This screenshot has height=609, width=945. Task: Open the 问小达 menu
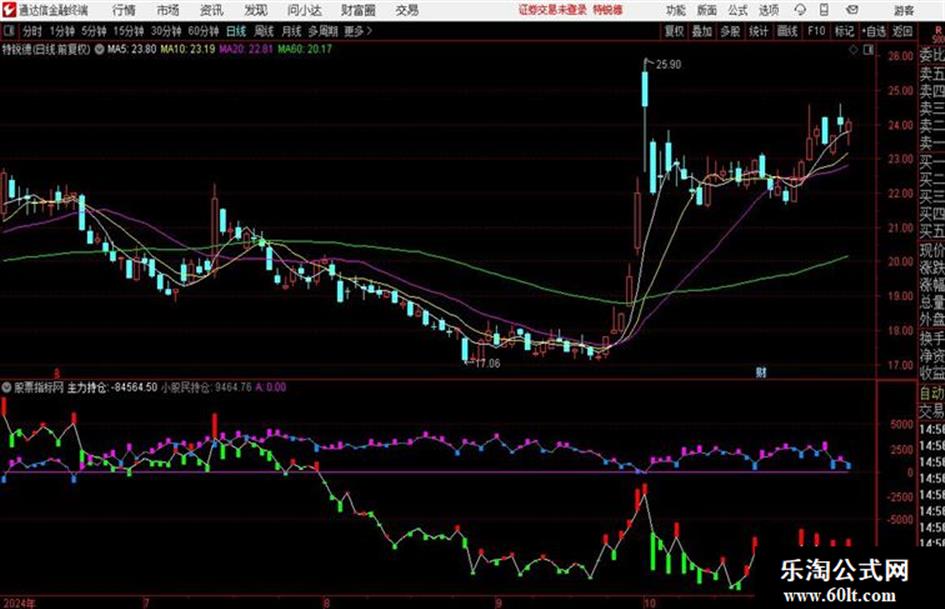pos(304,10)
